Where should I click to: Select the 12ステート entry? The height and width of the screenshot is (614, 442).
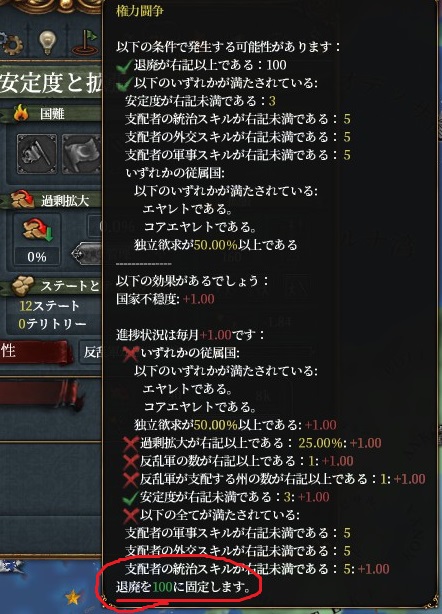coord(50,305)
